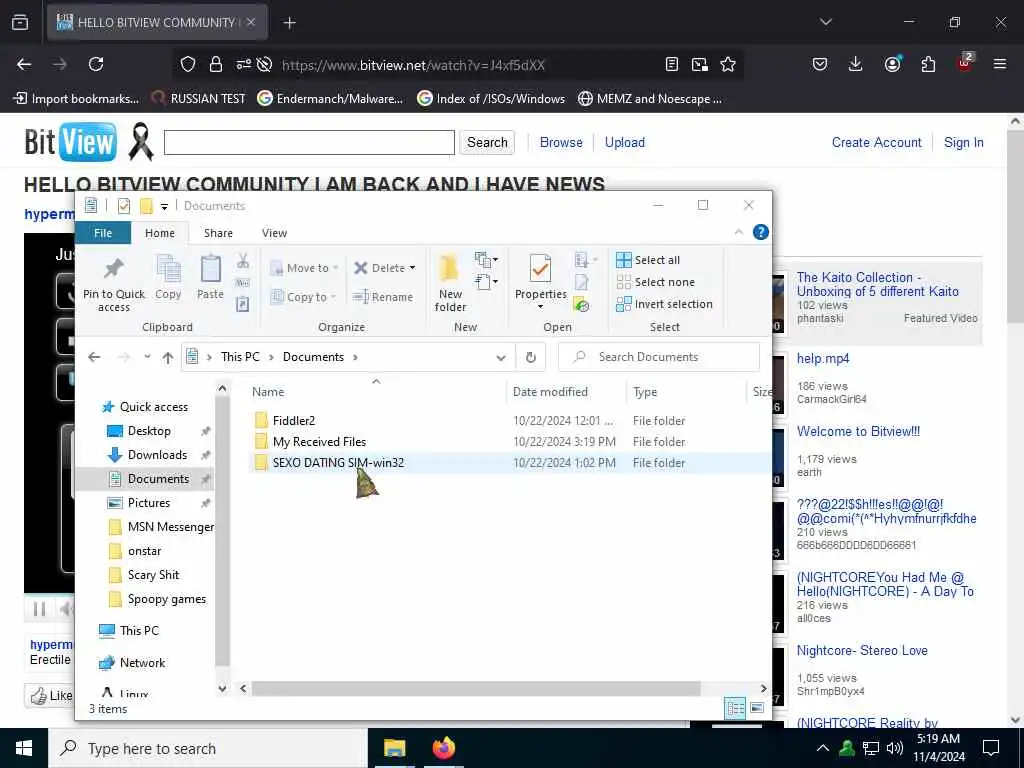Click the Search Documents box
Viewport: 1024px width, 768px height.
point(659,357)
